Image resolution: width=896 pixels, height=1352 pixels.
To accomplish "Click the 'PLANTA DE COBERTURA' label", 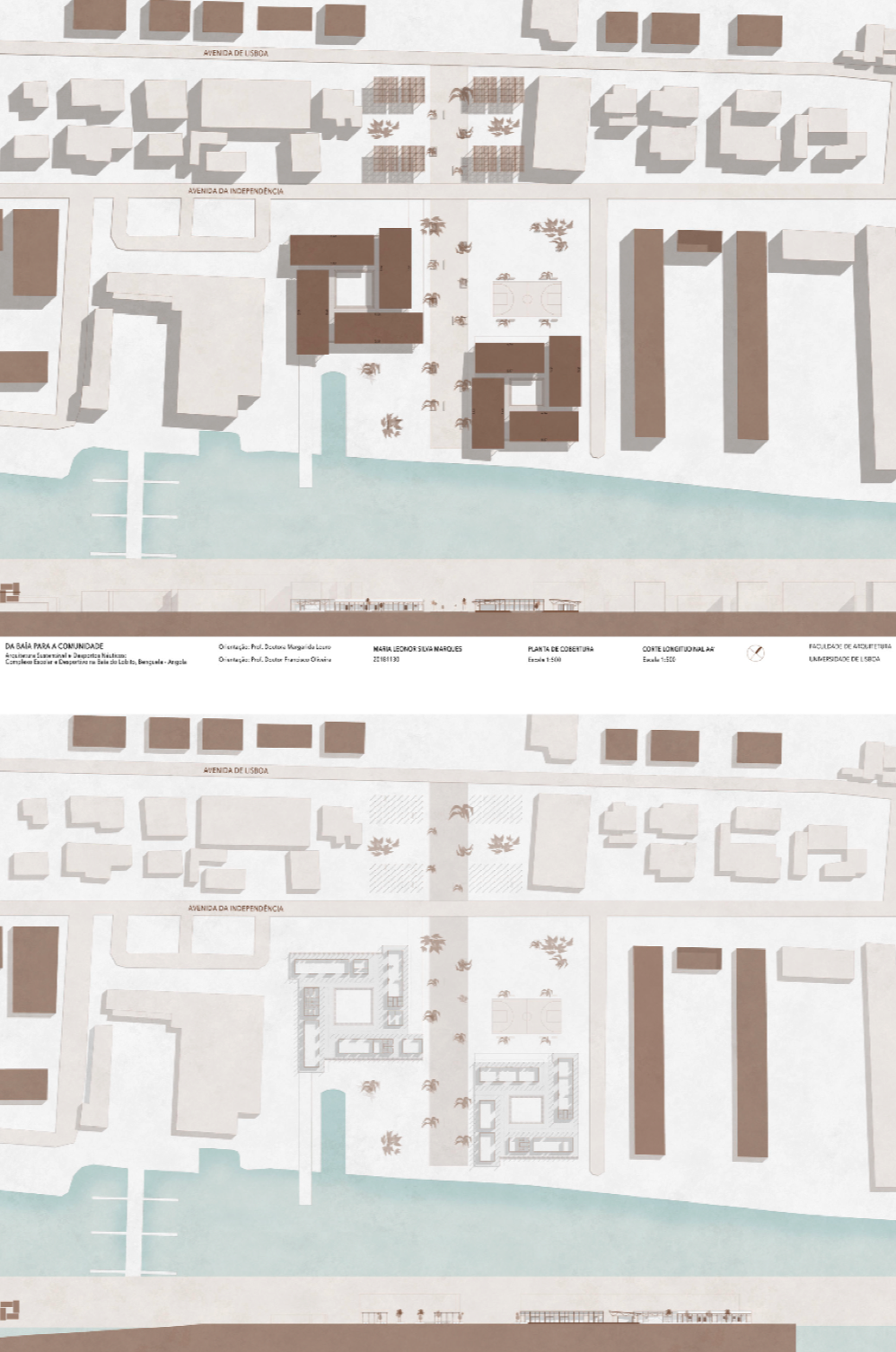I will click(560, 648).
